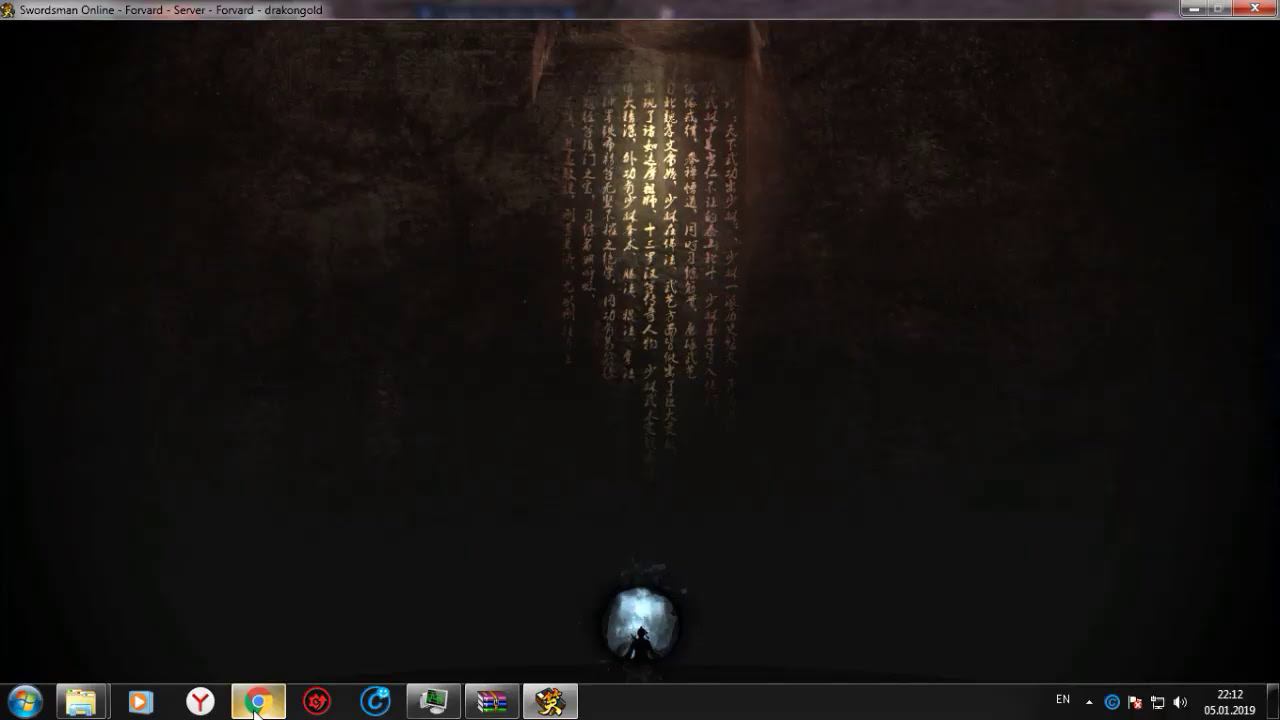This screenshot has width=1280, height=720.
Task: Open the blue C smiley app icon
Action: click(375, 701)
